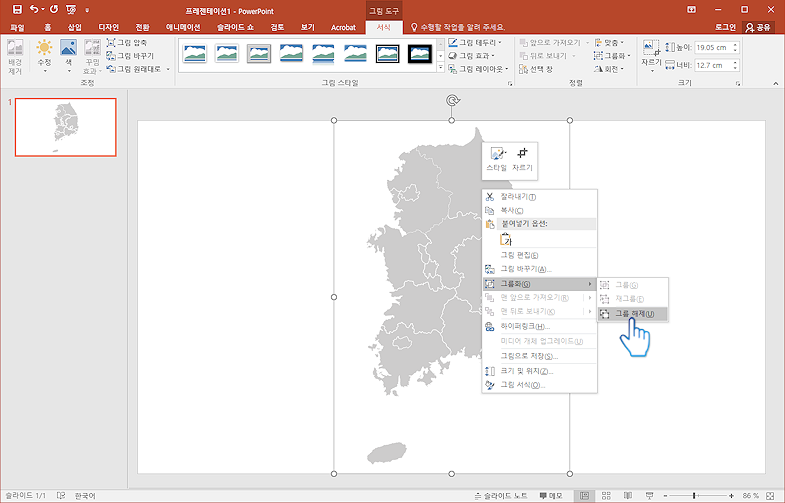
Task: Switch to the 슬라이드 쇼 tab
Action: click(x=235, y=28)
